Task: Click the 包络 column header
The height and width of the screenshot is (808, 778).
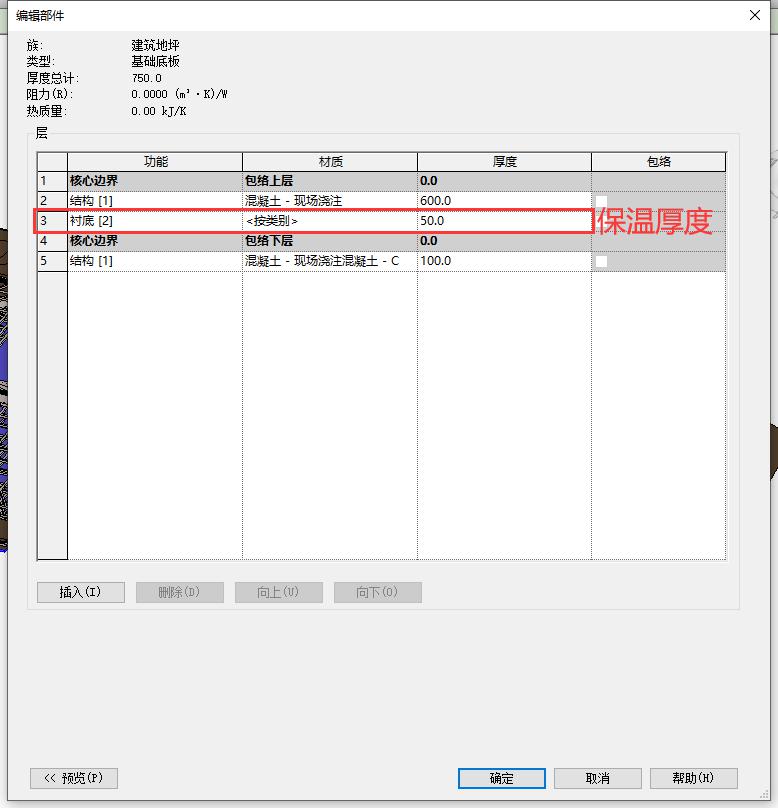Action: 658,162
